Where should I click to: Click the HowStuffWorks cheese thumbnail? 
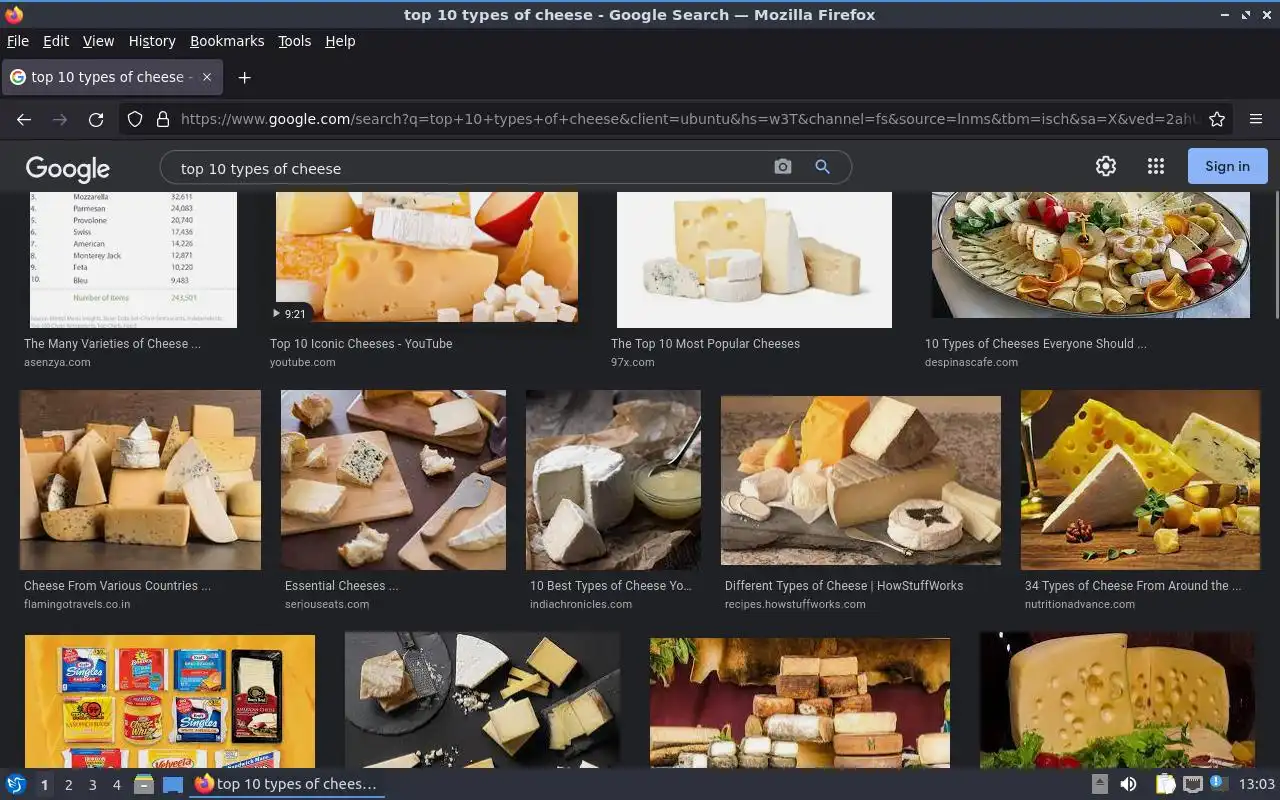point(861,480)
